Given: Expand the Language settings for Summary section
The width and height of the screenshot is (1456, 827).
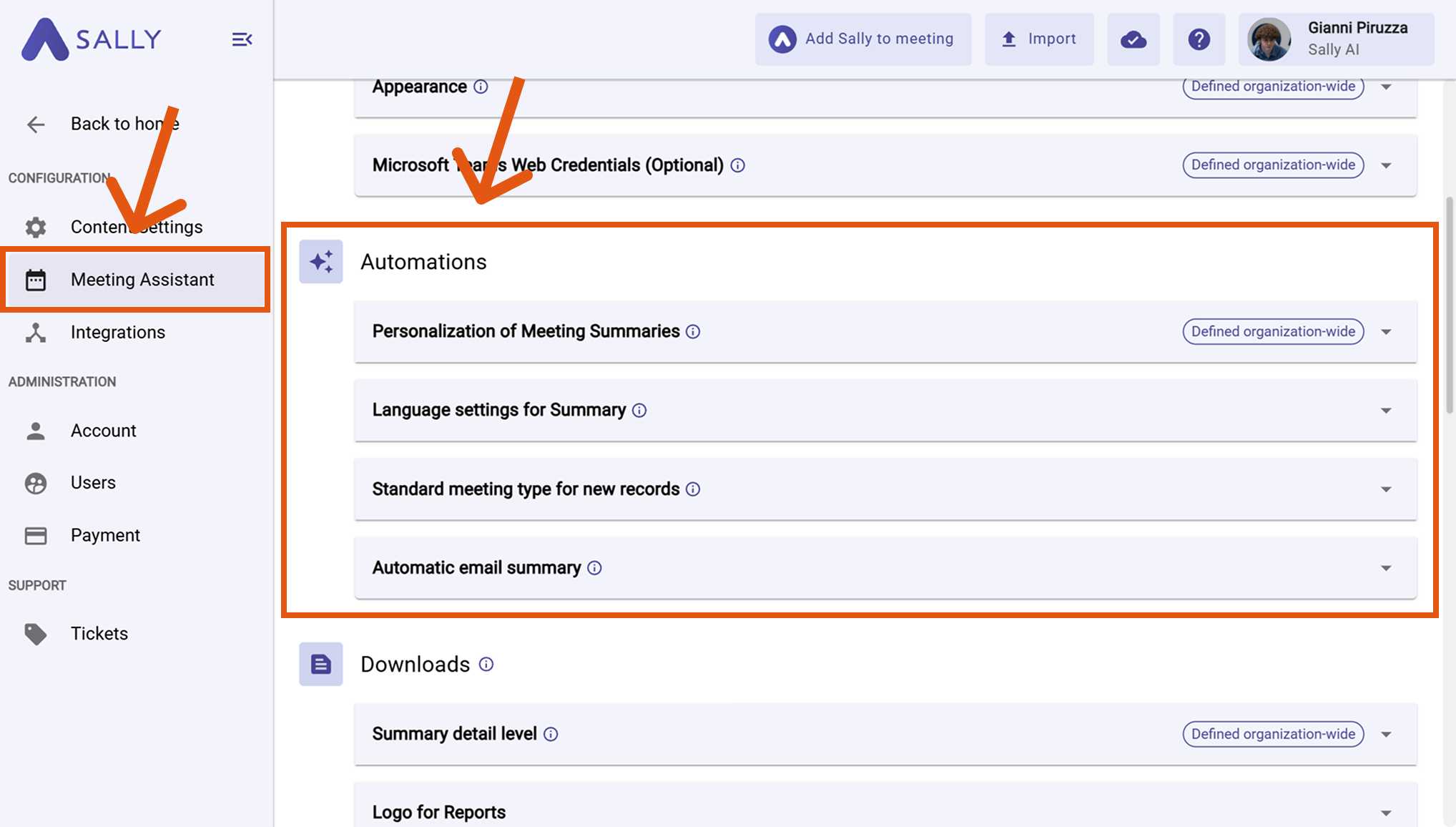Looking at the screenshot, I should pos(1386,411).
